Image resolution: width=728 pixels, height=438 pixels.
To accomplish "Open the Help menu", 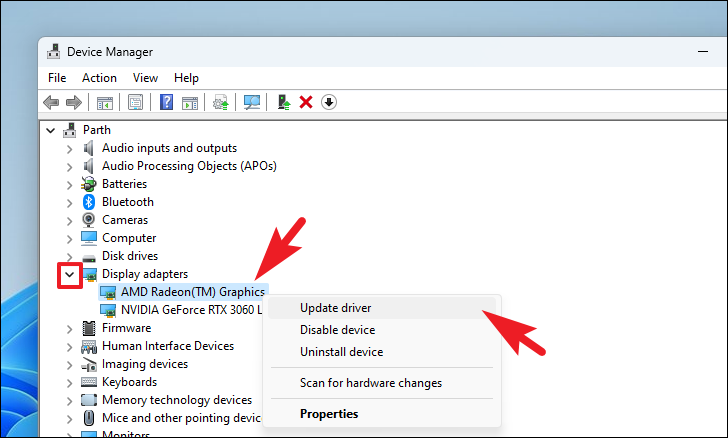I will pyautogui.click(x=186, y=78).
